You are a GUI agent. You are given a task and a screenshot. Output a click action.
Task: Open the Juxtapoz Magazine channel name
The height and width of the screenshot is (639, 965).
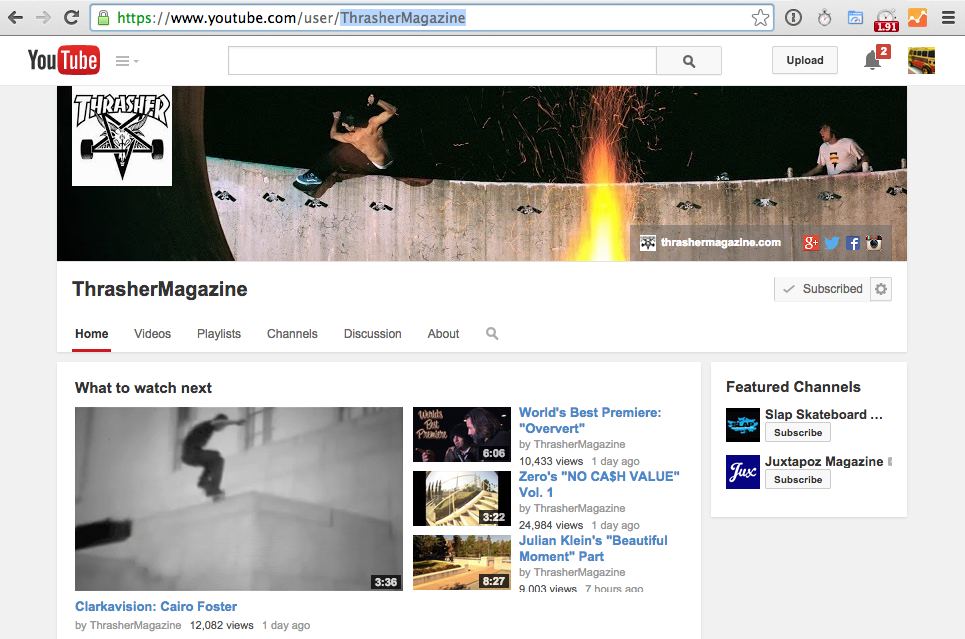click(x=824, y=462)
